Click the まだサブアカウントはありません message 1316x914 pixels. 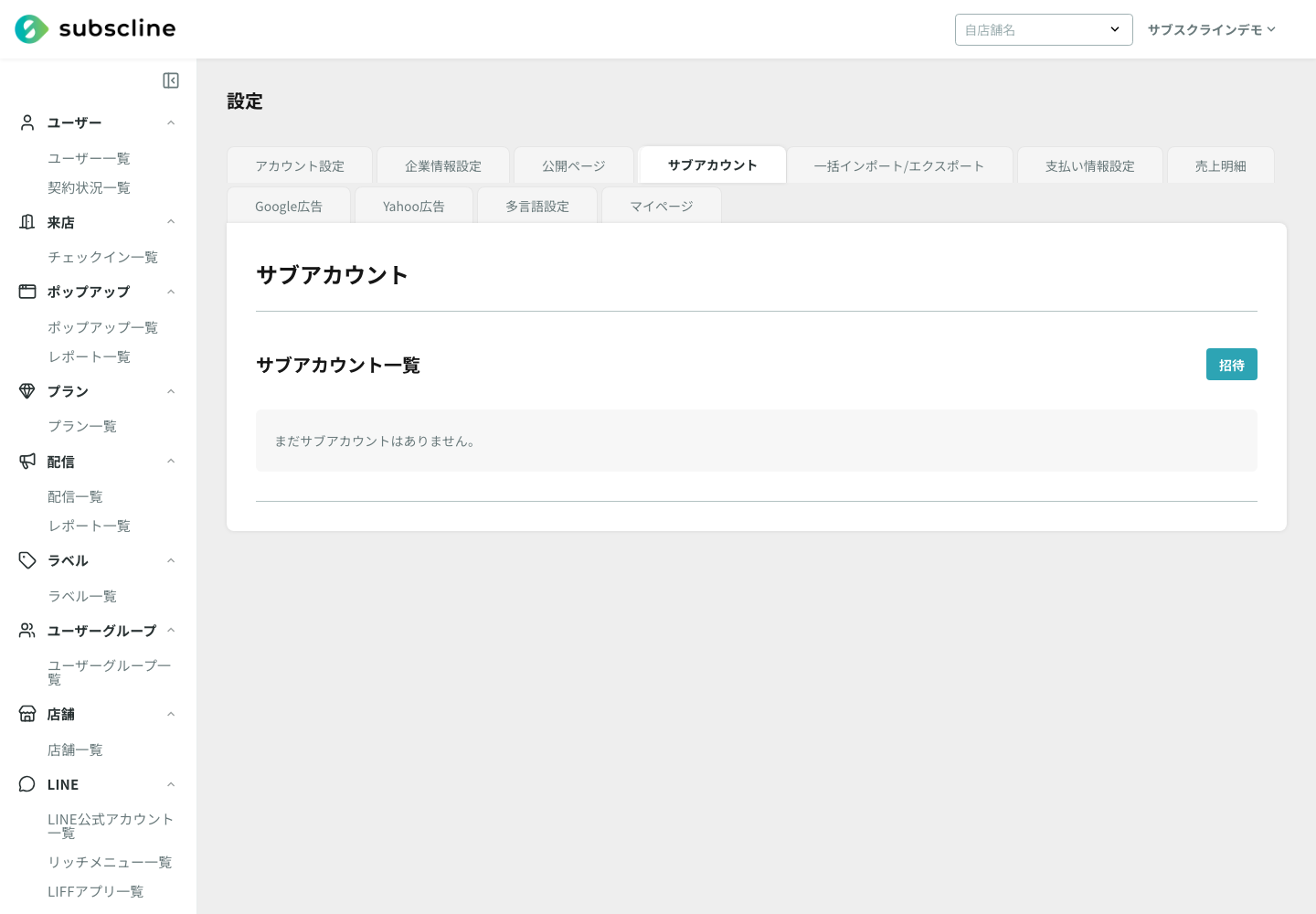375,441
